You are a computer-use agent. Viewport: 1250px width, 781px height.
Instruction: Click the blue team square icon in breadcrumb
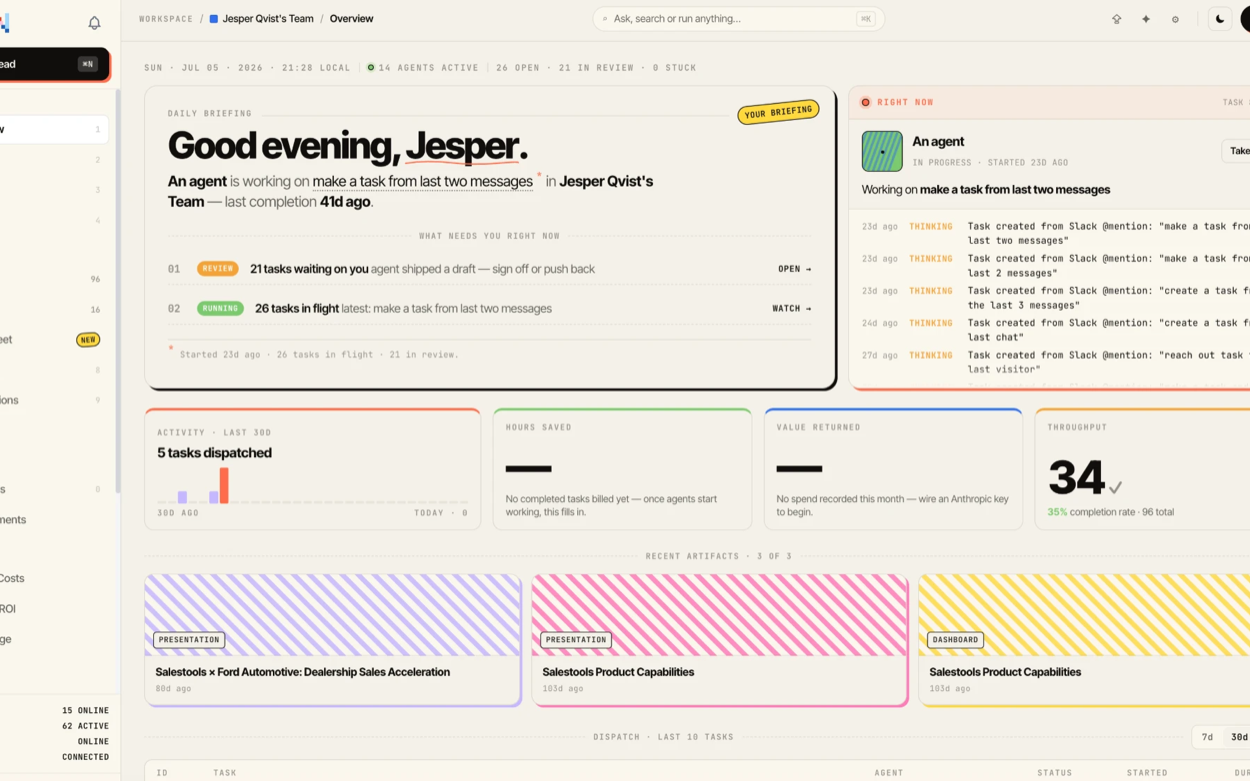tap(213, 19)
